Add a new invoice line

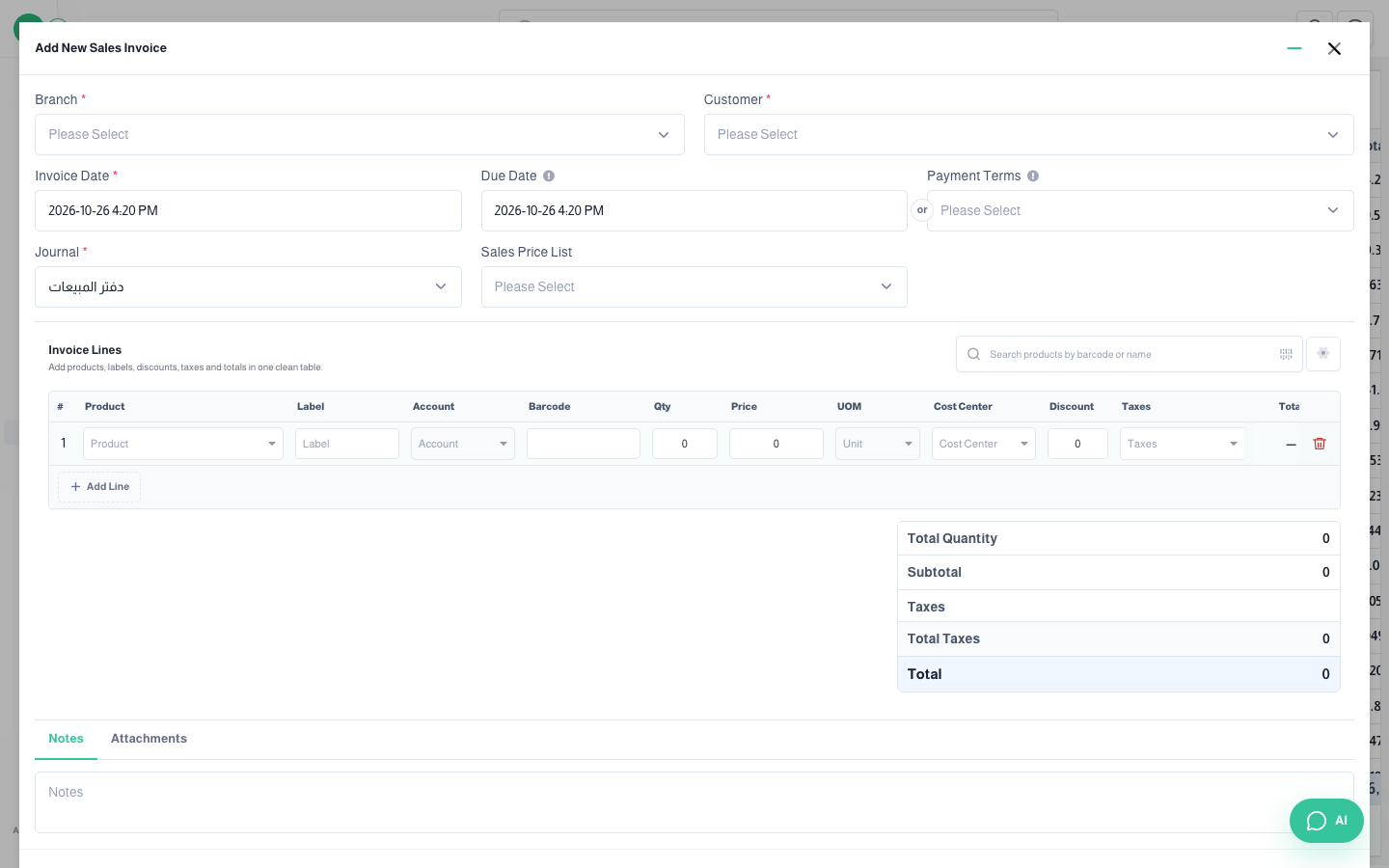(99, 487)
